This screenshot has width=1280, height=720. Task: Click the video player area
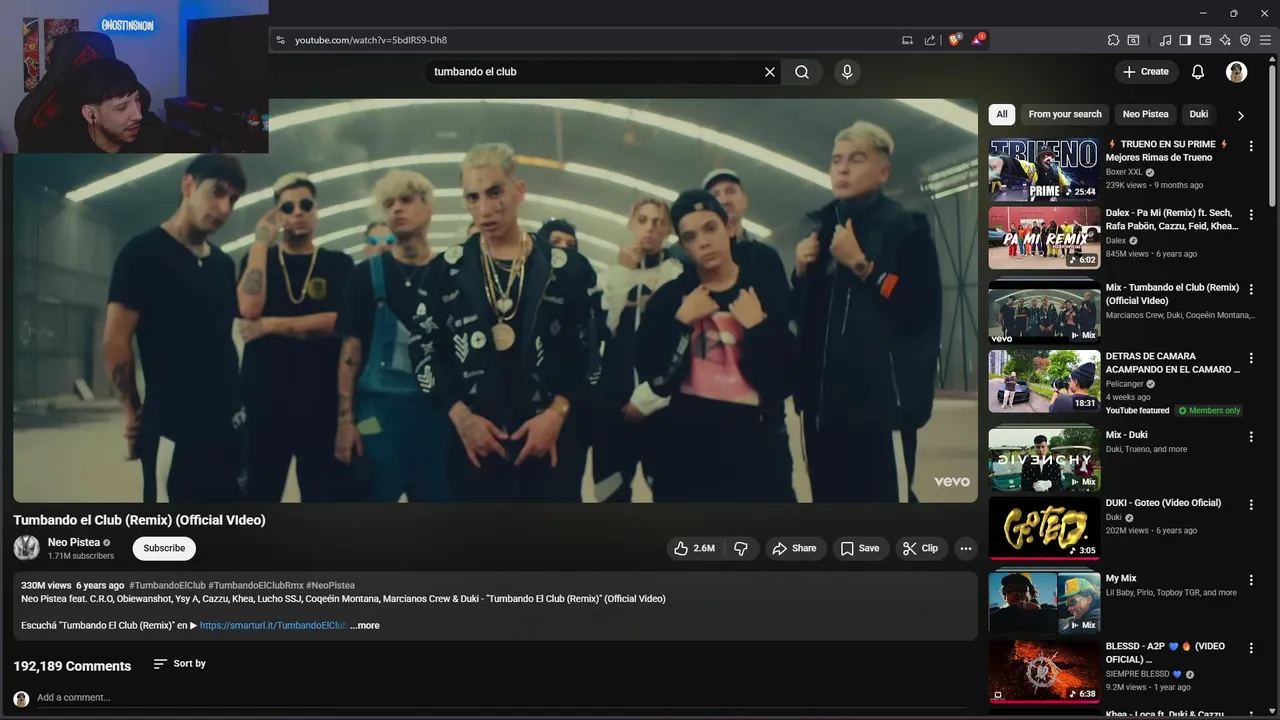(495, 300)
